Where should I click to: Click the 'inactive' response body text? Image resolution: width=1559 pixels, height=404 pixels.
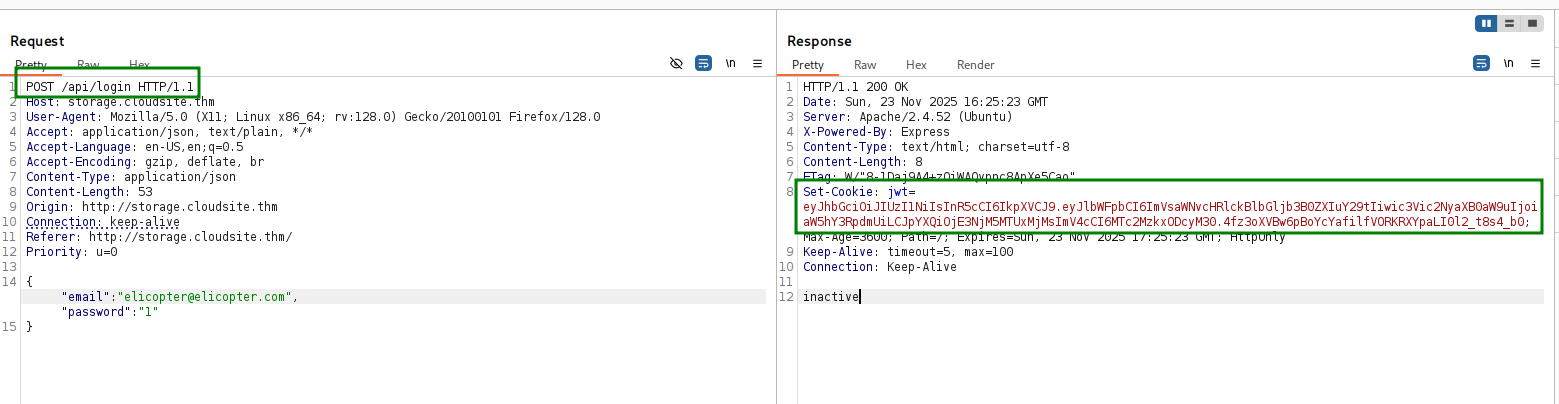830,297
